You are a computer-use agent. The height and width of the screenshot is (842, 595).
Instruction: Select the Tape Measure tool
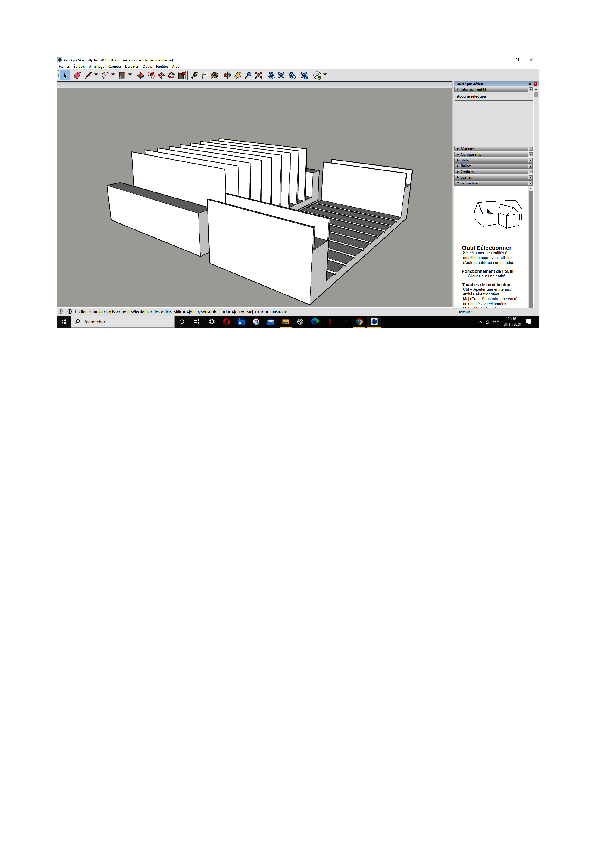194,75
